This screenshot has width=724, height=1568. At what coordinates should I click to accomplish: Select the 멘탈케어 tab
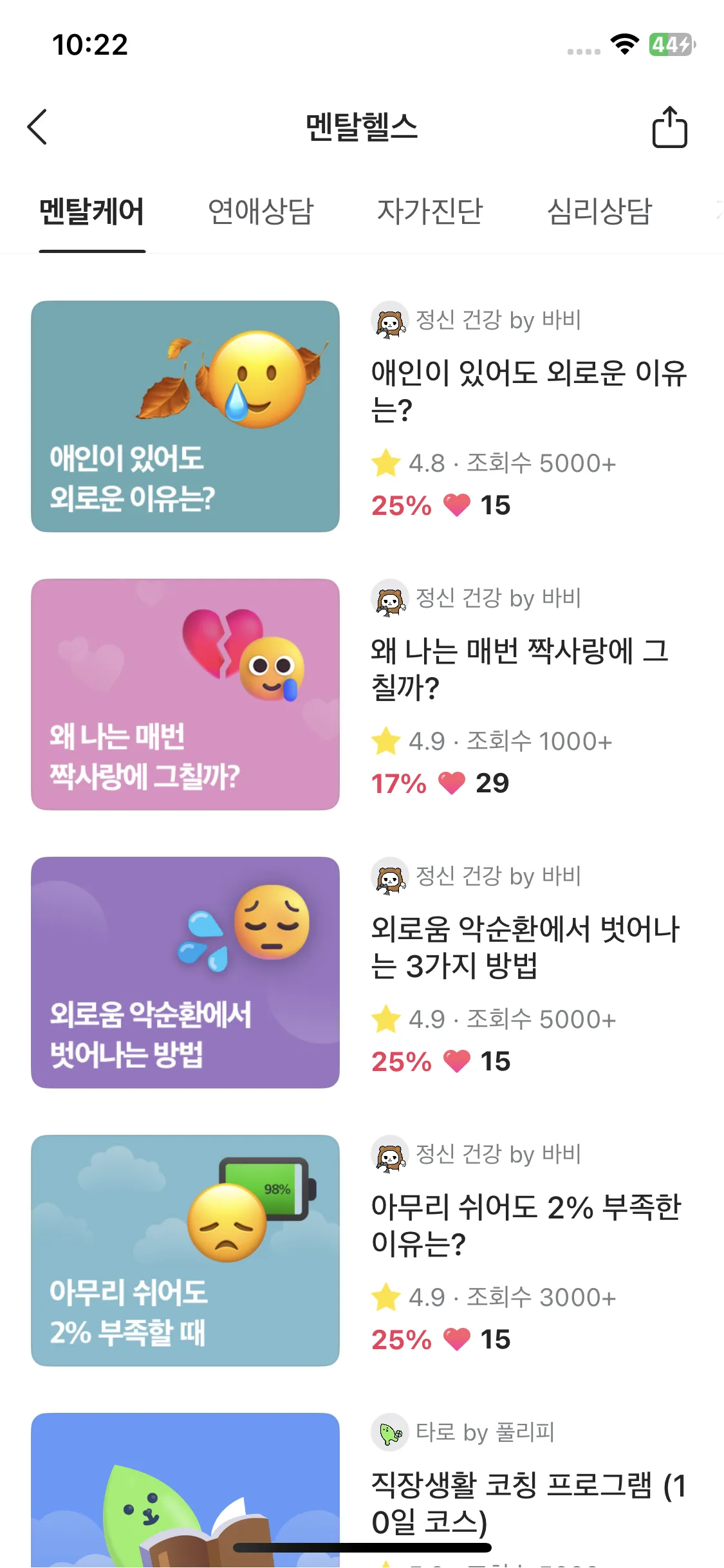(92, 212)
